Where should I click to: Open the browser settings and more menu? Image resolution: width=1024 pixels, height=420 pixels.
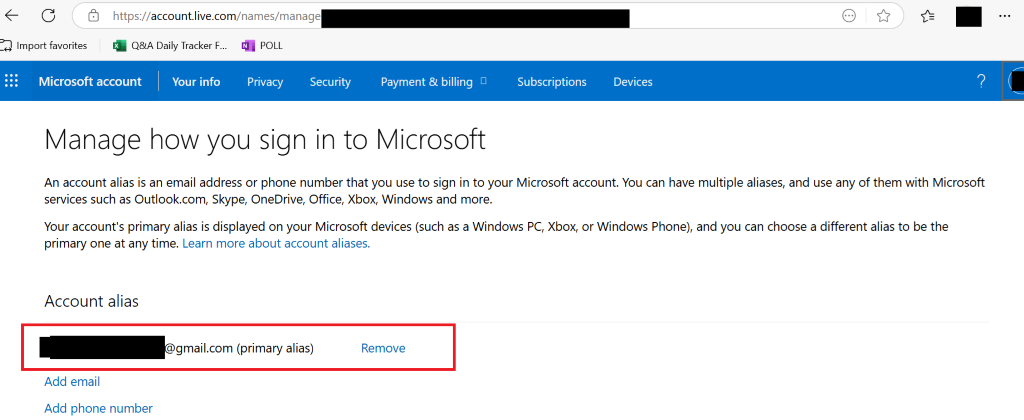[1004, 16]
